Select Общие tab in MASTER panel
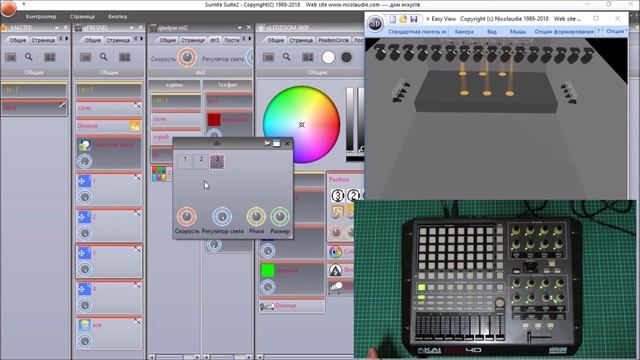This screenshot has width=640, height=360. coord(18,40)
